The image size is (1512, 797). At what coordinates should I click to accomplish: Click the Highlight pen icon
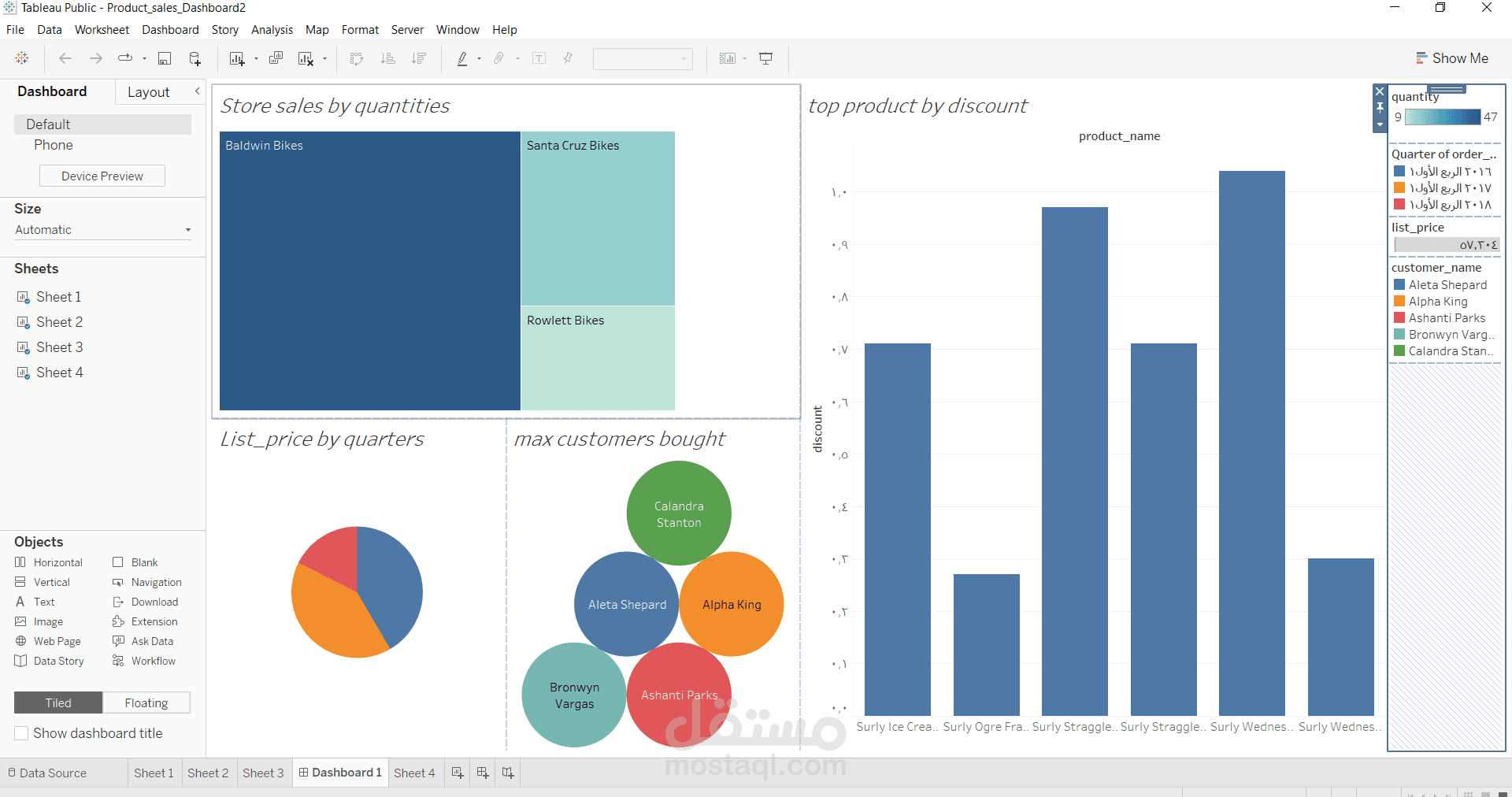click(x=462, y=58)
